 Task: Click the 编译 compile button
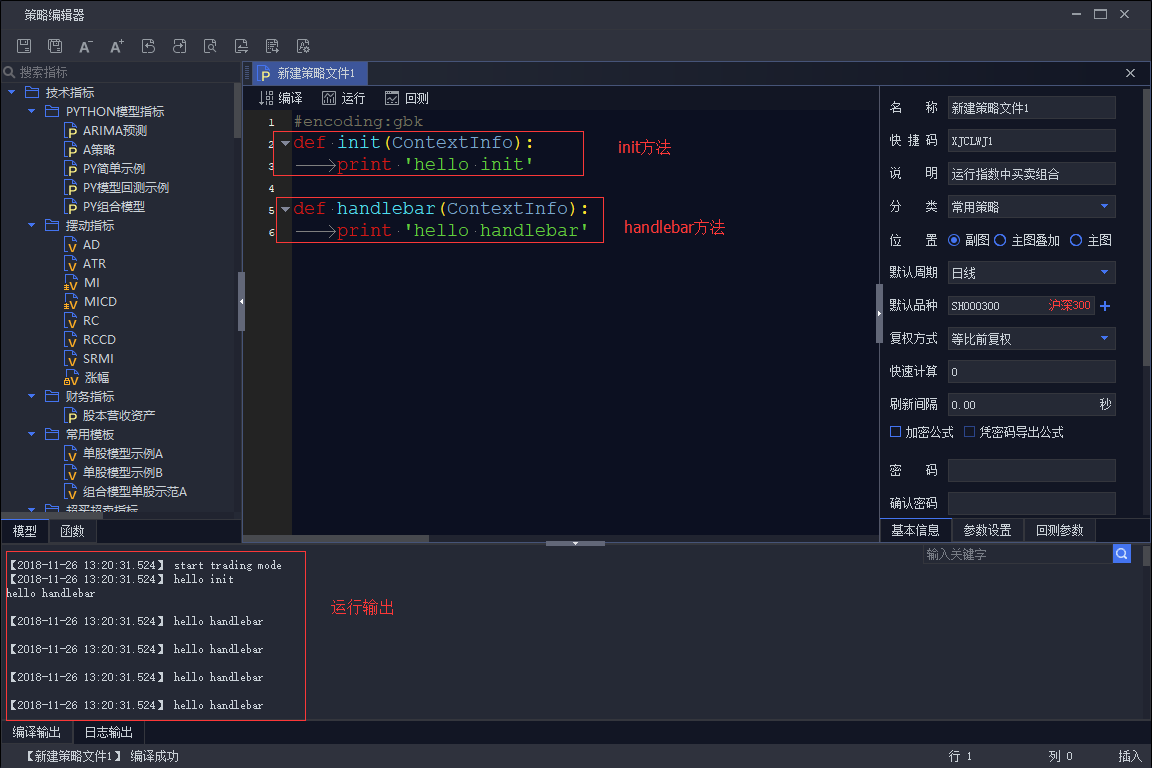pyautogui.click(x=281, y=98)
